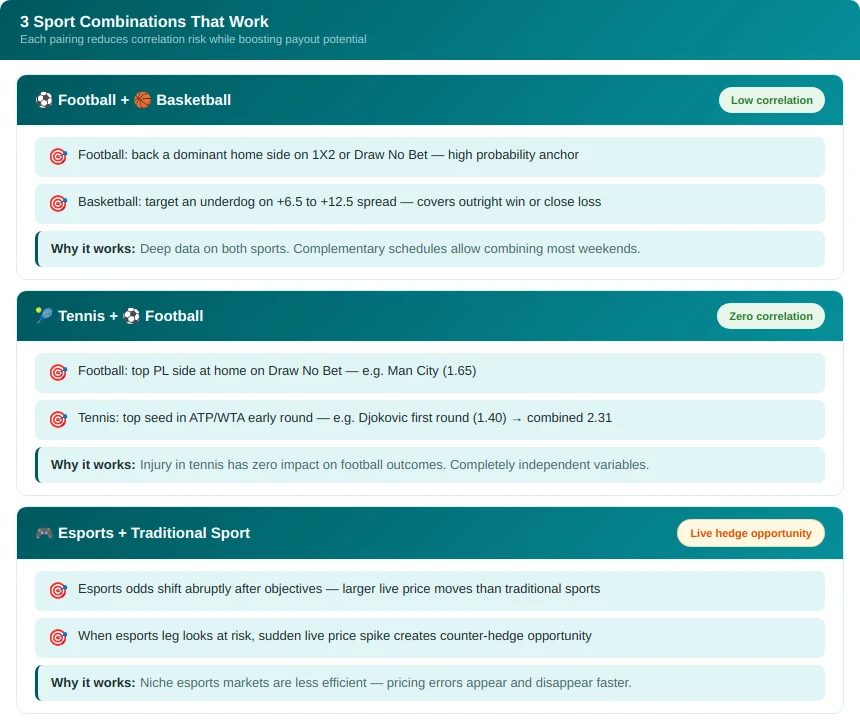Select the '3 Sport Combinations That Work' title
This screenshot has height=728, width=860.
144,21
